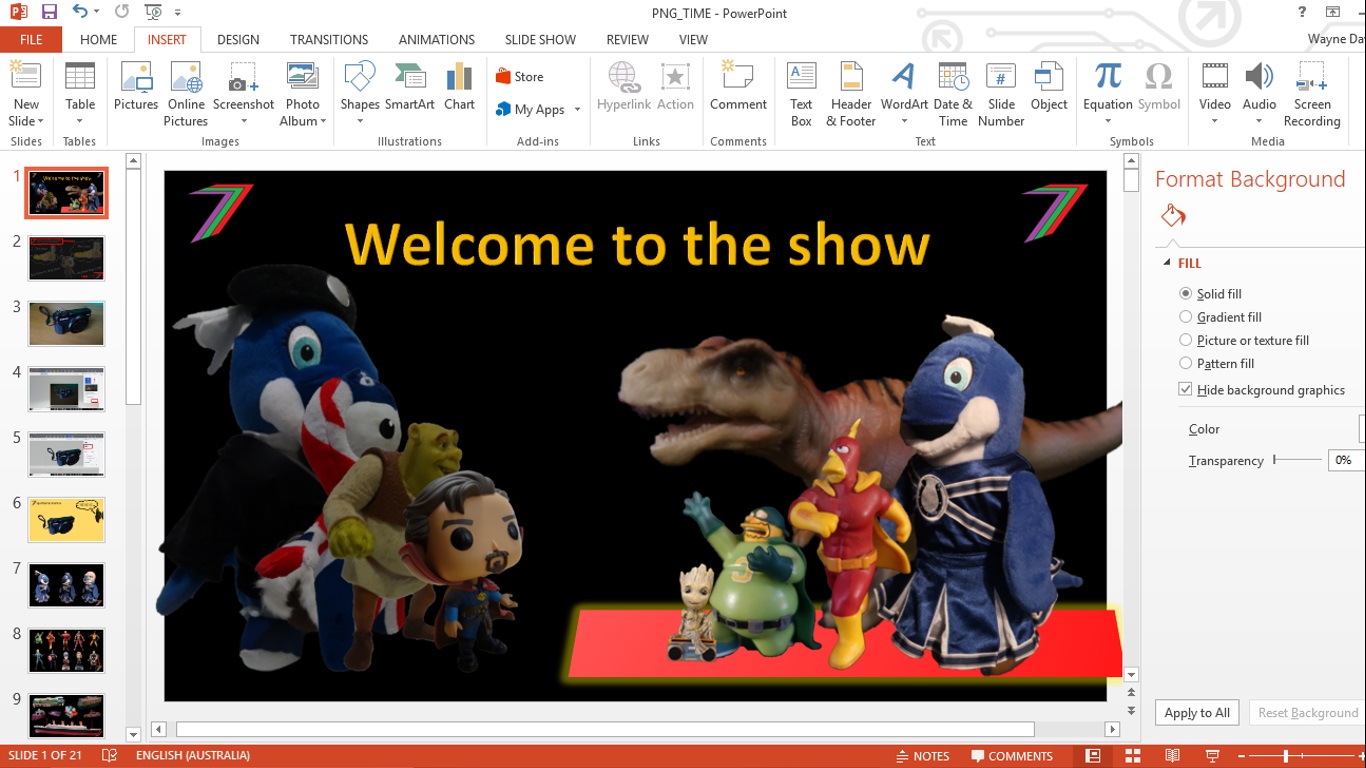Insert a Text Box
Screen dimensions: 1366x768
pos(801,95)
